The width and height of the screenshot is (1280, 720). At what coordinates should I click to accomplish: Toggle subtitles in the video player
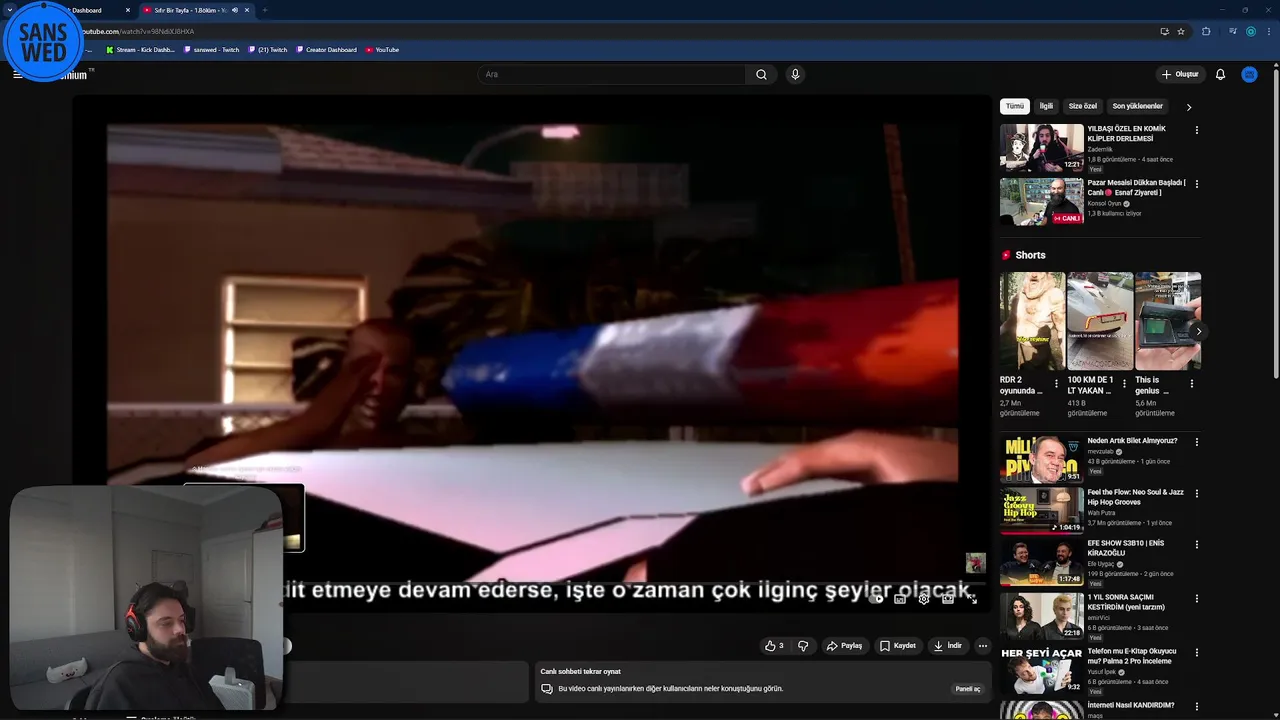(900, 599)
